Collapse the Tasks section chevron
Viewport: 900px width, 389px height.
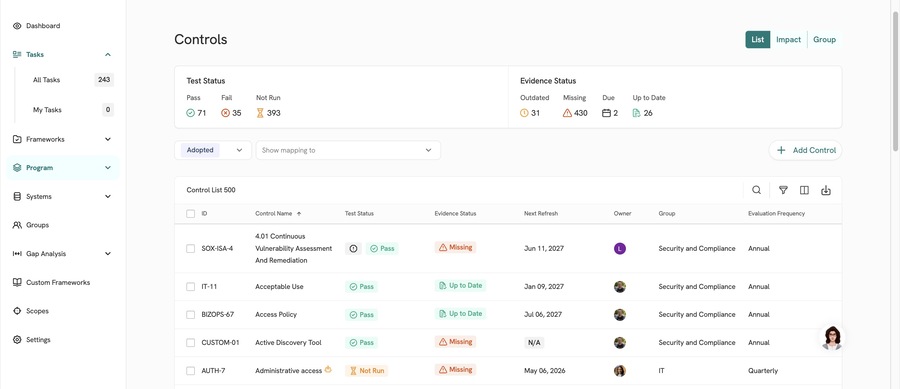pyautogui.click(x=108, y=55)
